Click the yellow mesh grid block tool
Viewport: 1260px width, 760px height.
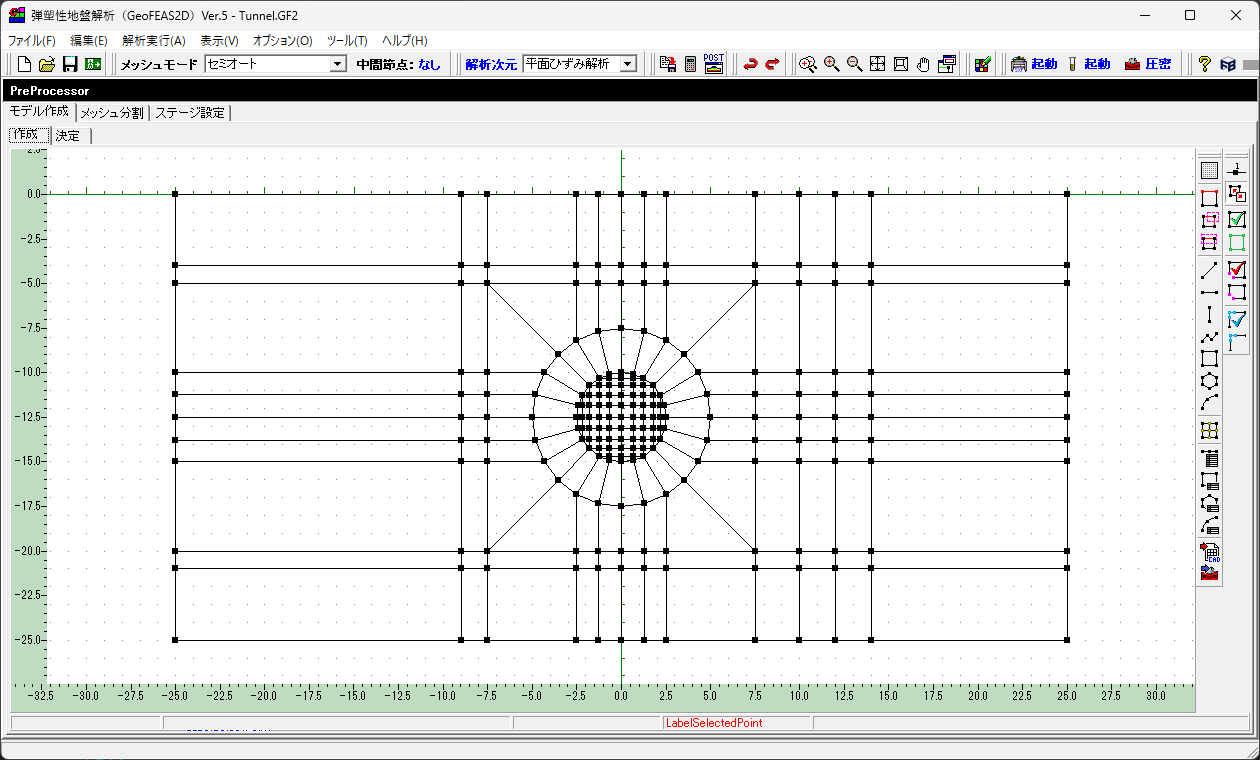(x=1209, y=430)
